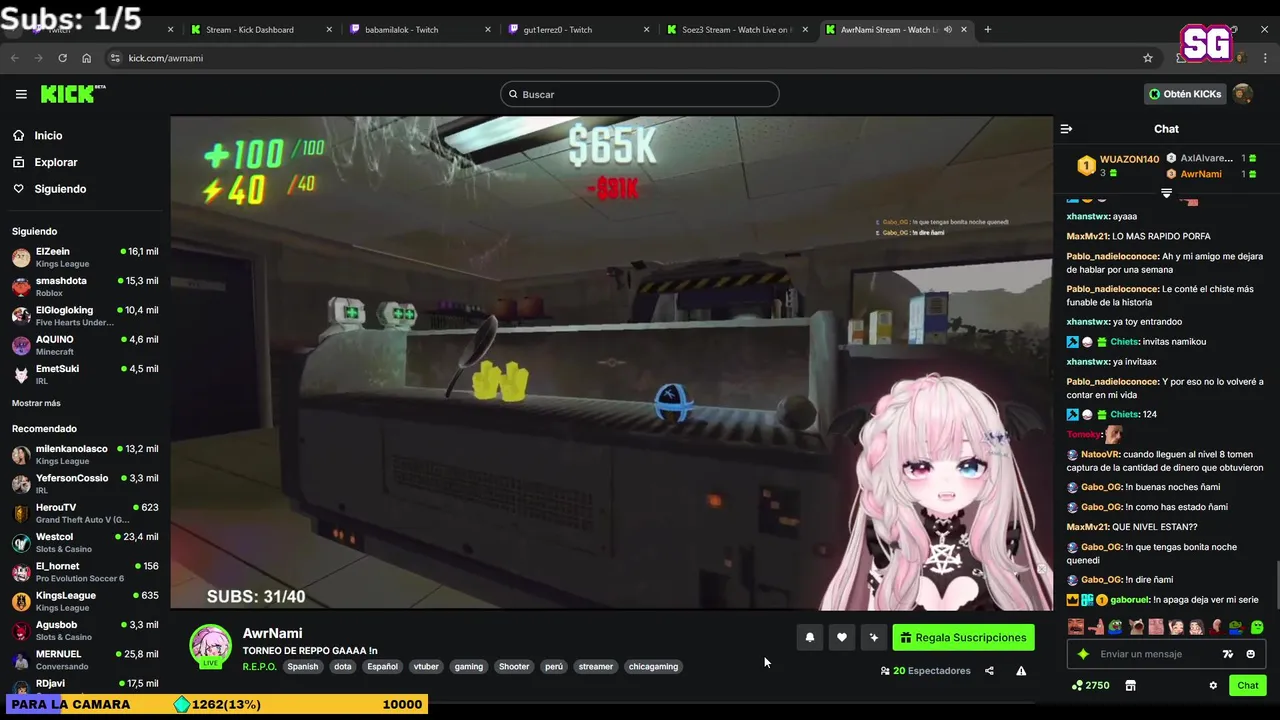Screen dimensions: 1280x720
Task: Open the emoji picker in the message box
Action: click(1250, 654)
